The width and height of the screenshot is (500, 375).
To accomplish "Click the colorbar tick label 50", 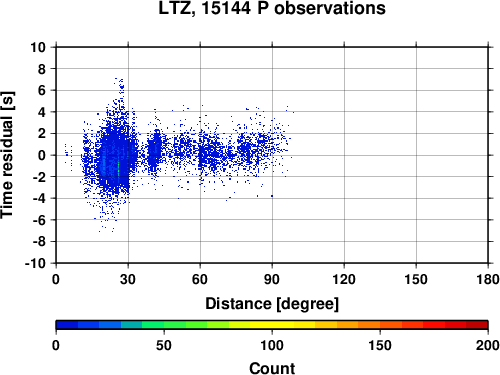I will point(164,345).
